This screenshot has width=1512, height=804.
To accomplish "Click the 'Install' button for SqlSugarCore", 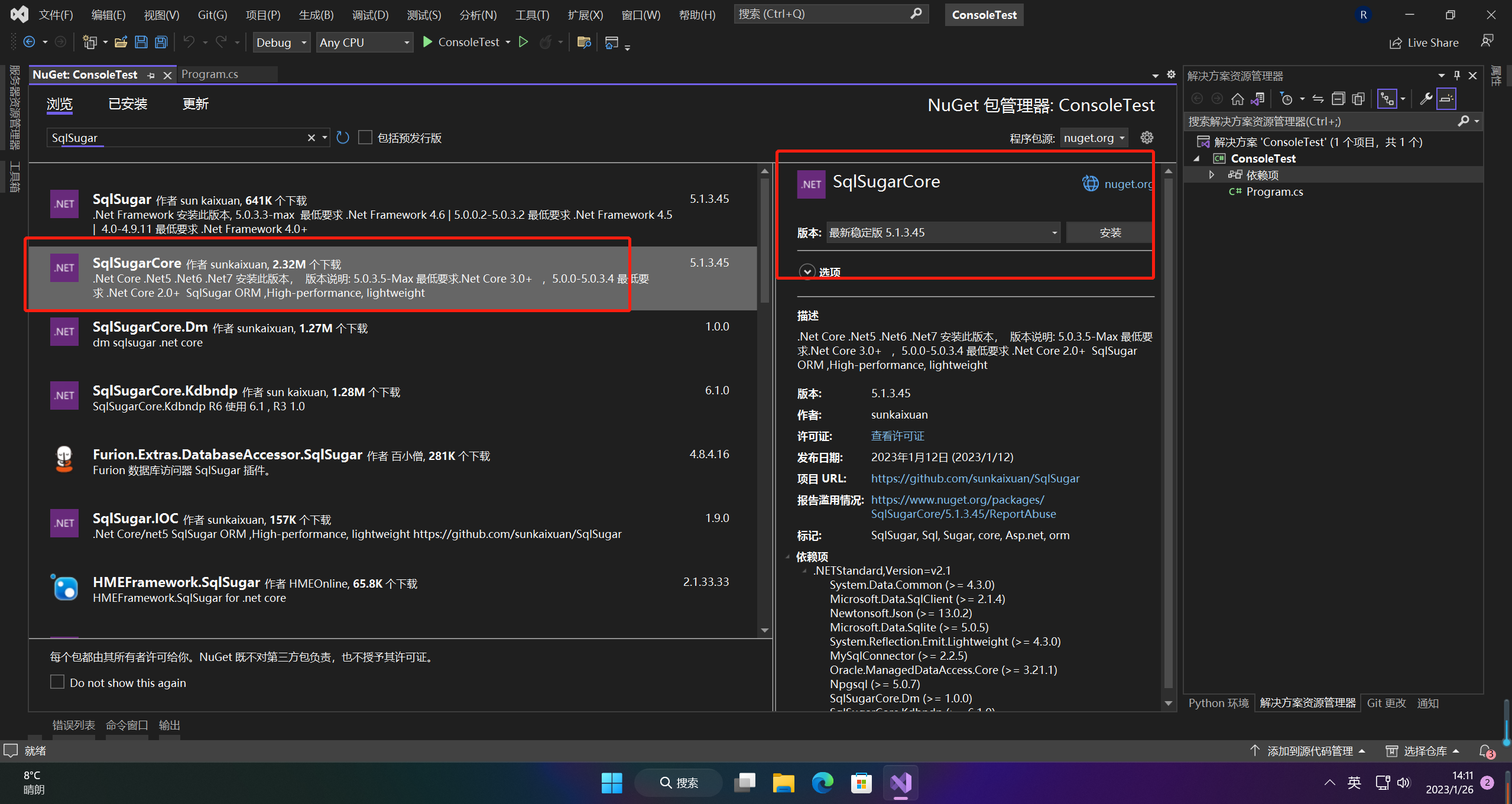I will (x=1110, y=232).
